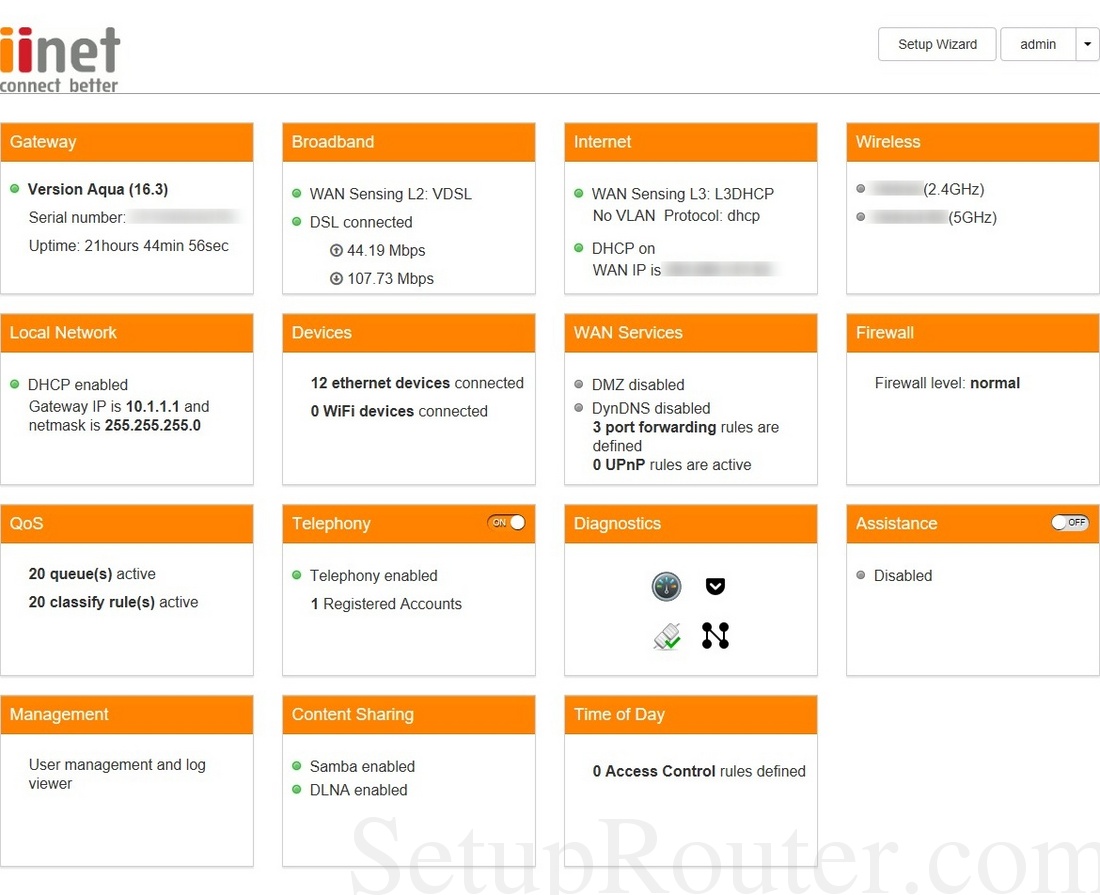Screen dimensions: 1100x895
Task: Open the cable connection check icon
Action: tap(667, 636)
